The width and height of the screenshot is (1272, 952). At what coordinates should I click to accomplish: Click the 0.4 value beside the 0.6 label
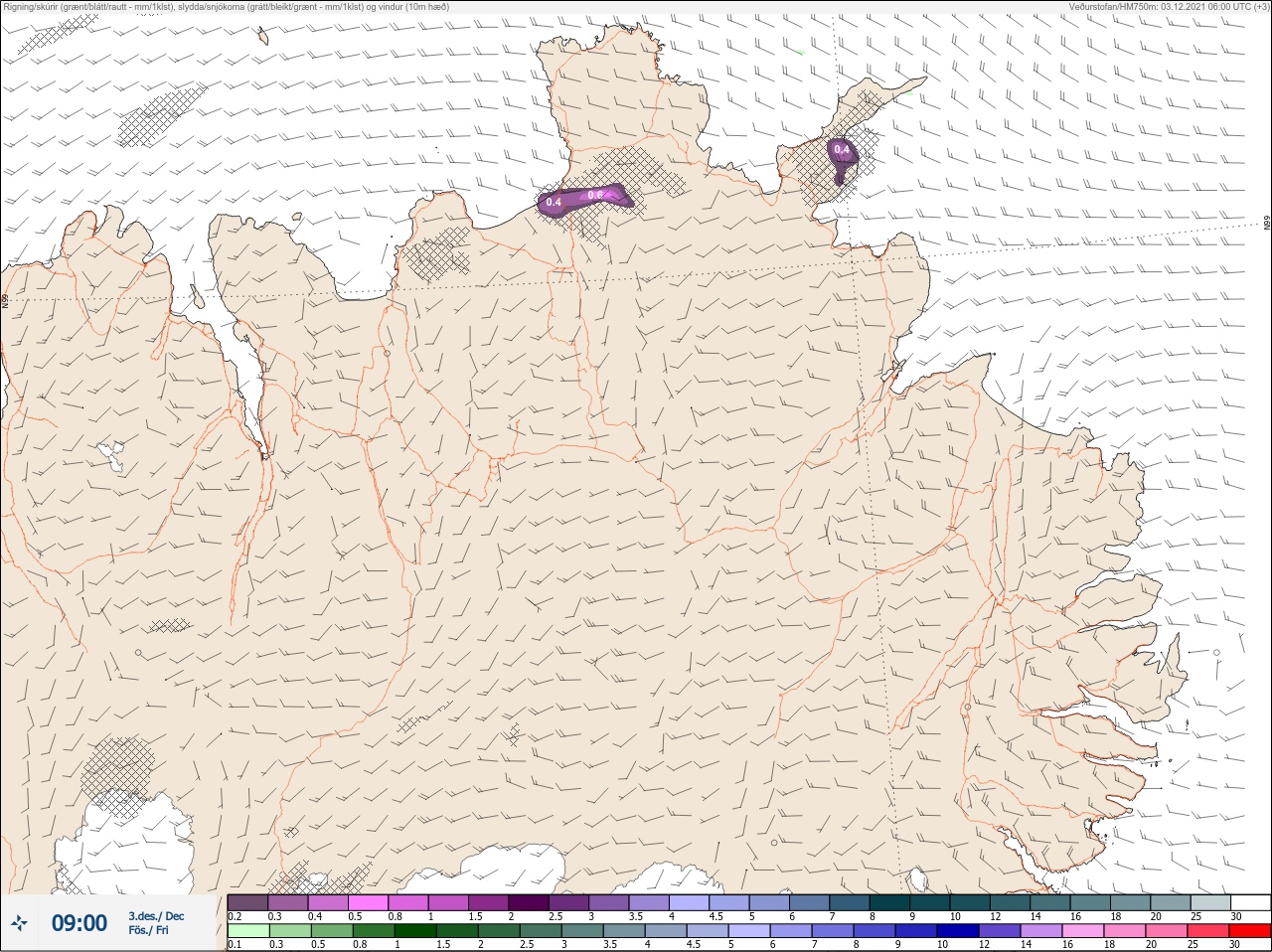point(554,202)
